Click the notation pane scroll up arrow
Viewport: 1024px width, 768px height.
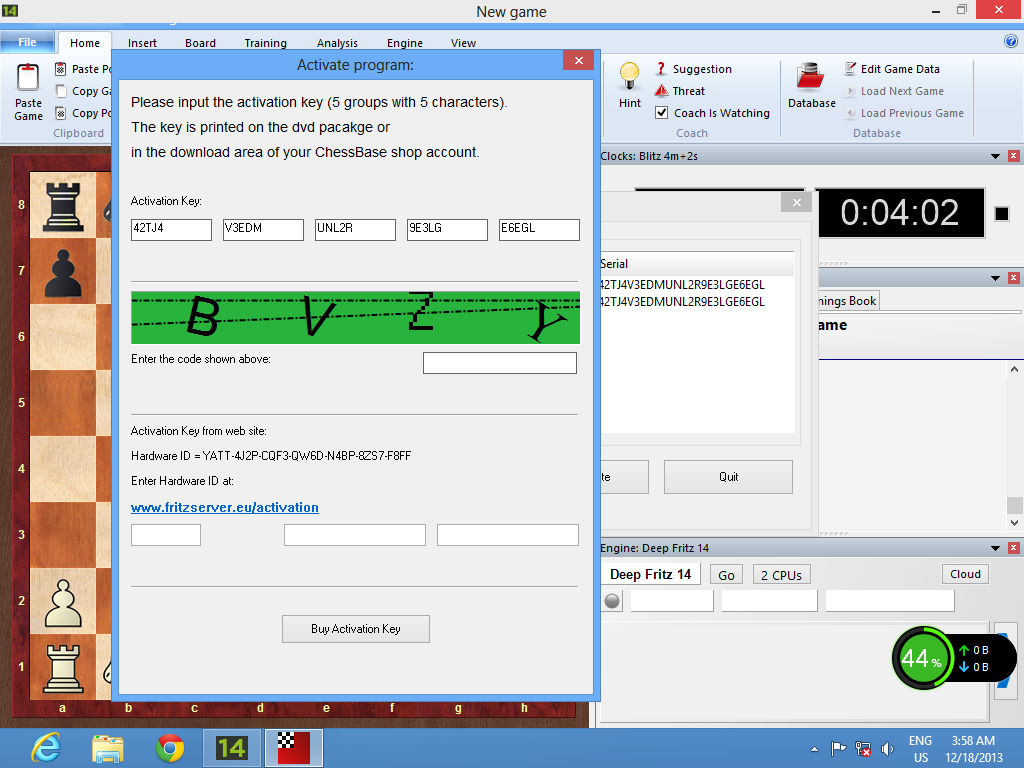1014,369
